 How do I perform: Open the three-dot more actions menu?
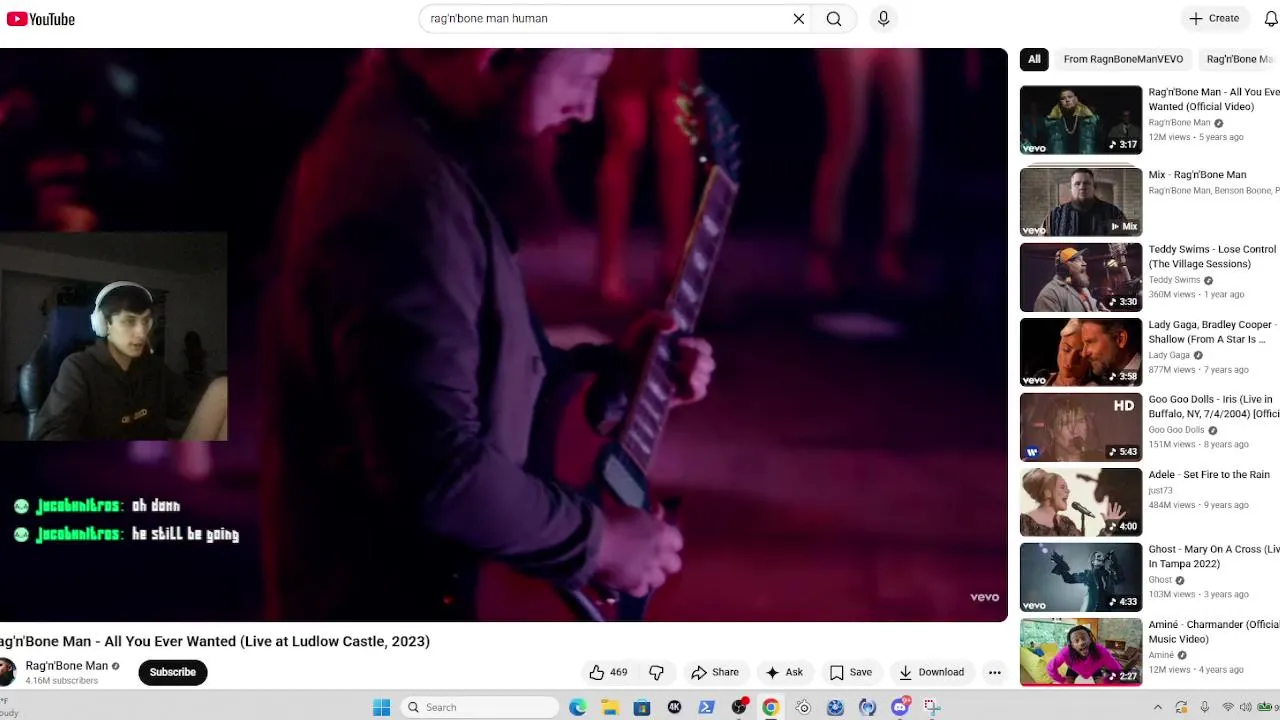click(x=995, y=672)
